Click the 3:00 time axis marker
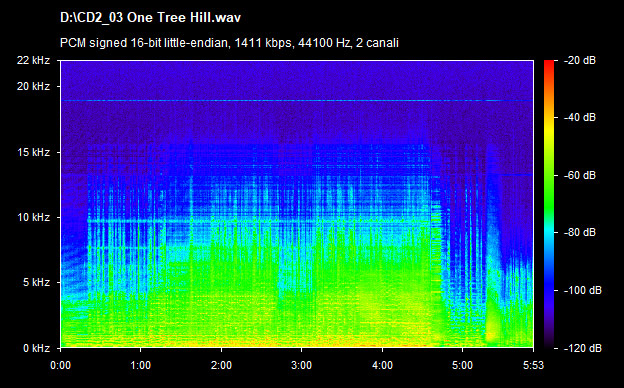Screen dimensions: 624x388 coord(301,365)
